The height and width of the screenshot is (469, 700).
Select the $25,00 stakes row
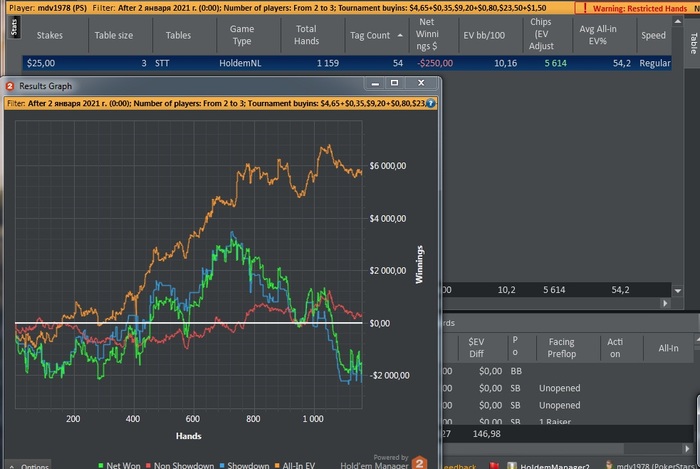347,63
